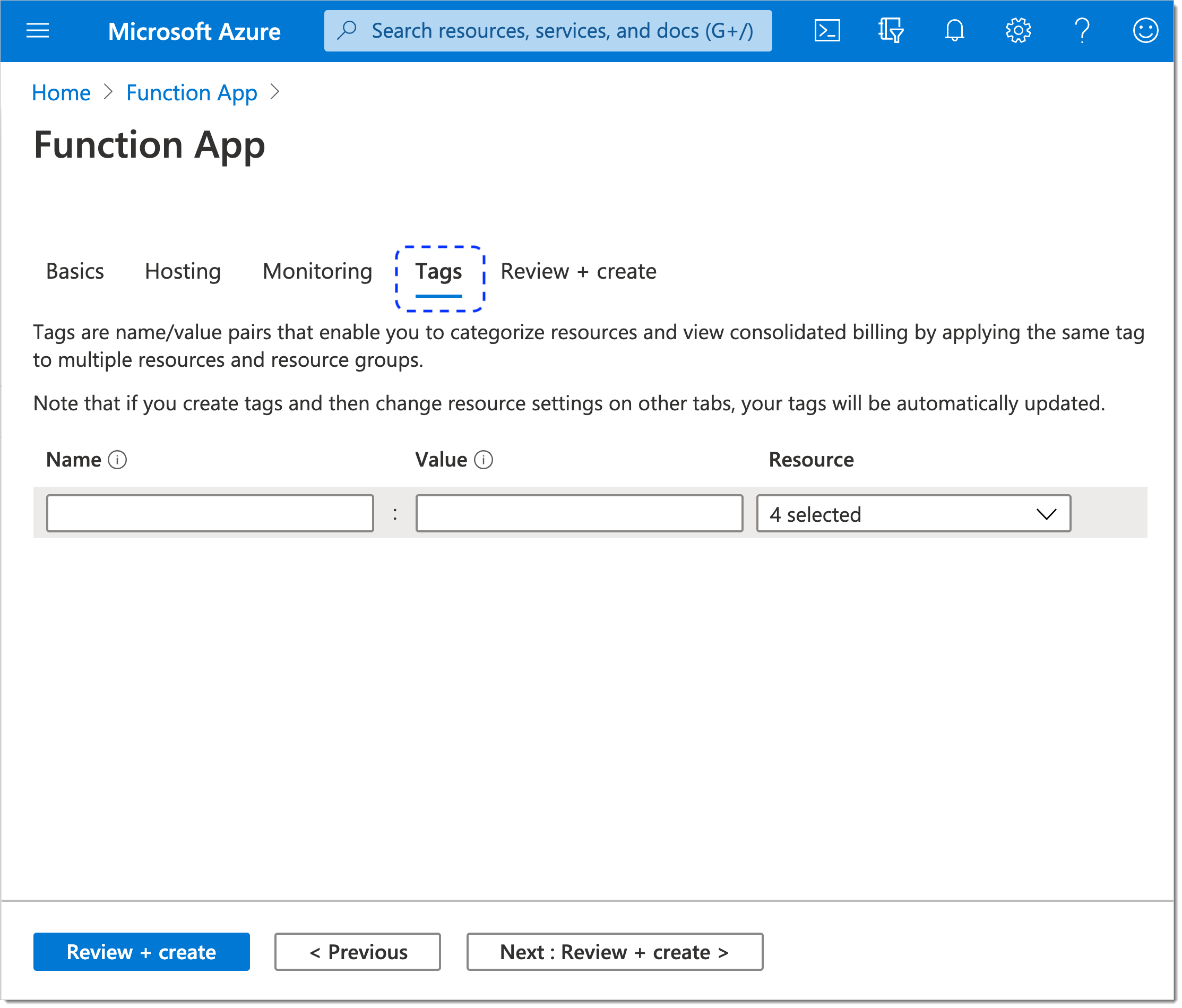
Task: Go to Function App breadcrumb link
Action: (192, 93)
